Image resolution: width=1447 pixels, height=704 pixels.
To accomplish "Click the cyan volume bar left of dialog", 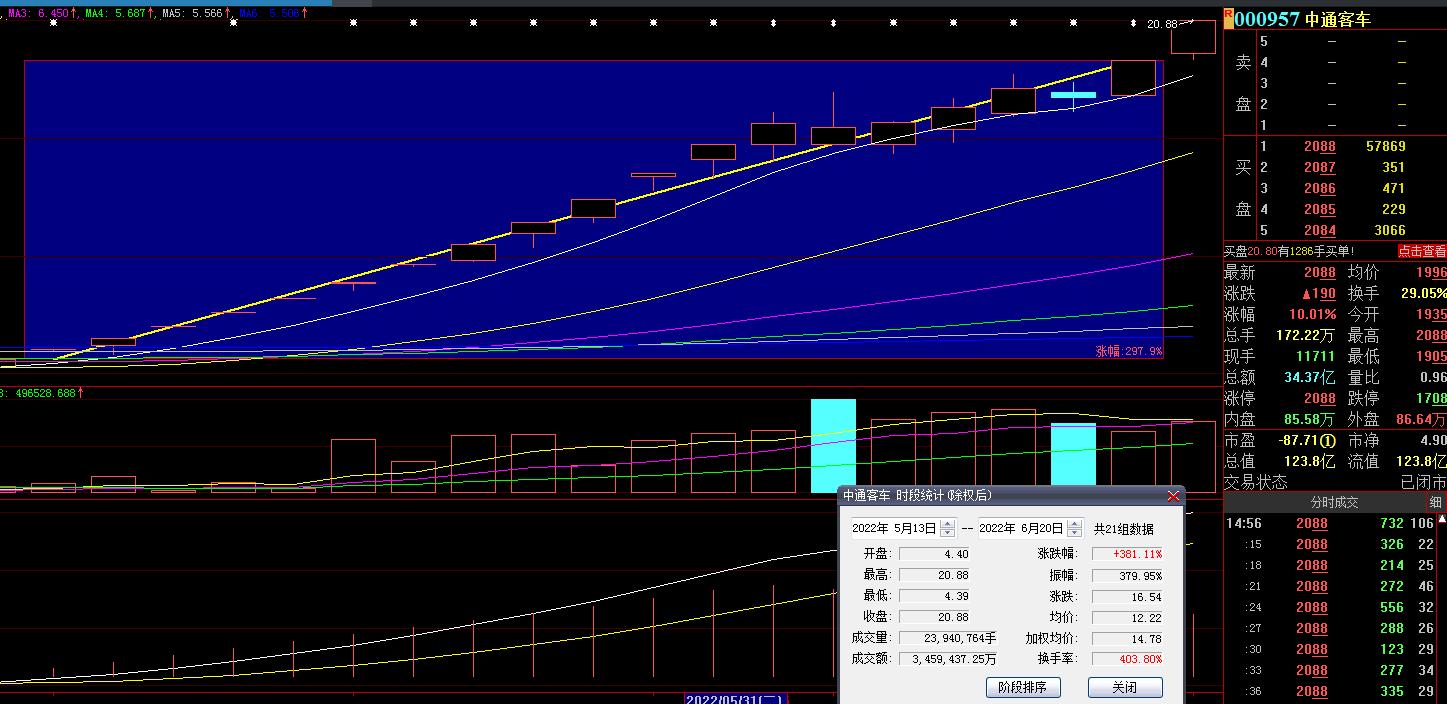I will [x=833, y=445].
